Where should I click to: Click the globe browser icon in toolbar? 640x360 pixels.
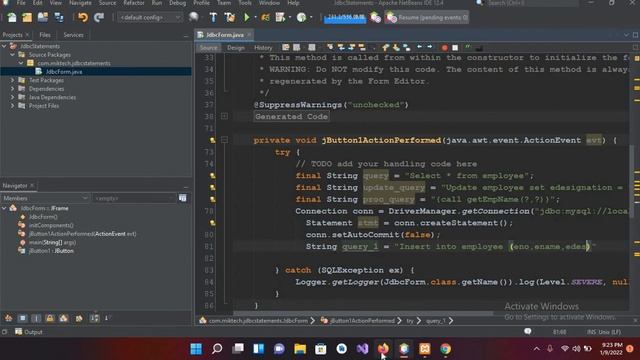194,17
